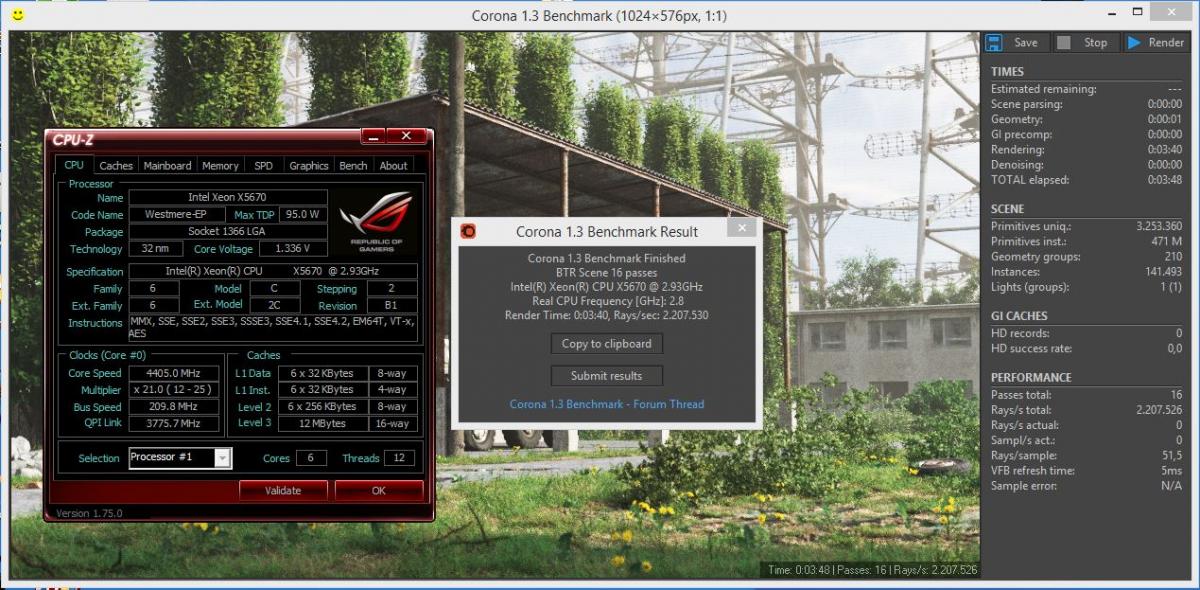This screenshot has width=1200, height=590.
Task: Open SPD tab in CPU-Z
Action: click(263, 166)
